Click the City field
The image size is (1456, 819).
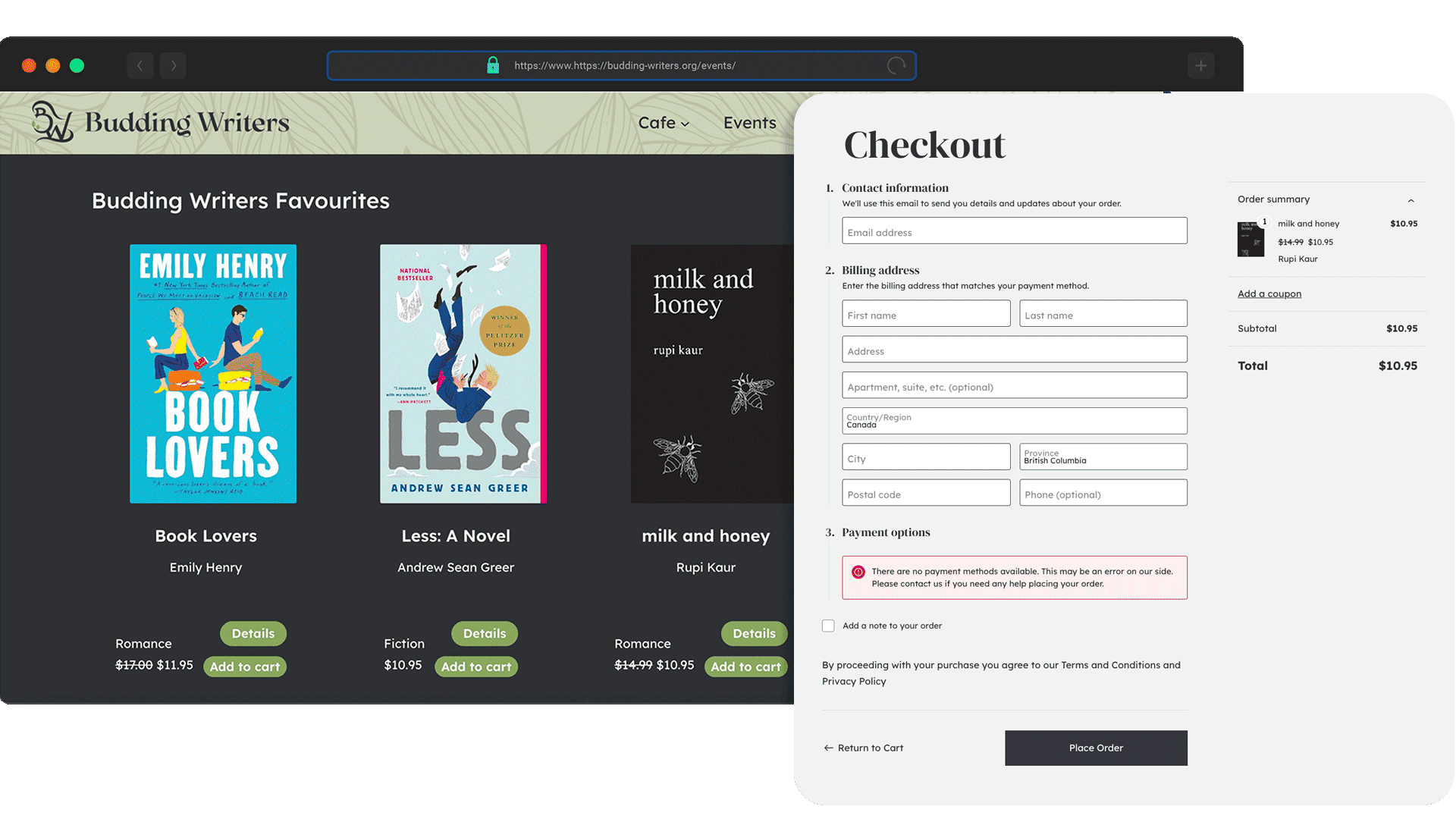click(x=926, y=457)
